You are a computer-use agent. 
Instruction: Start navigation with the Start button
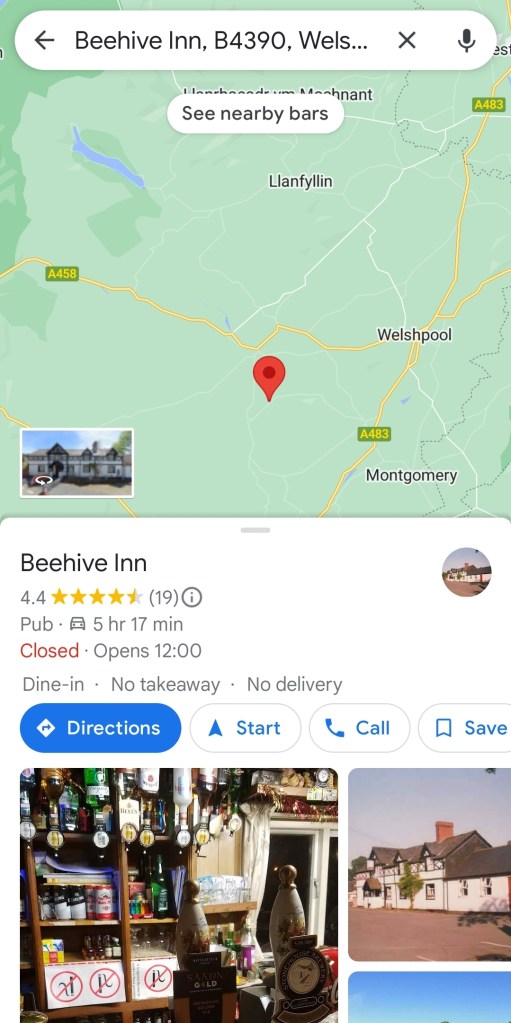[x=245, y=728]
